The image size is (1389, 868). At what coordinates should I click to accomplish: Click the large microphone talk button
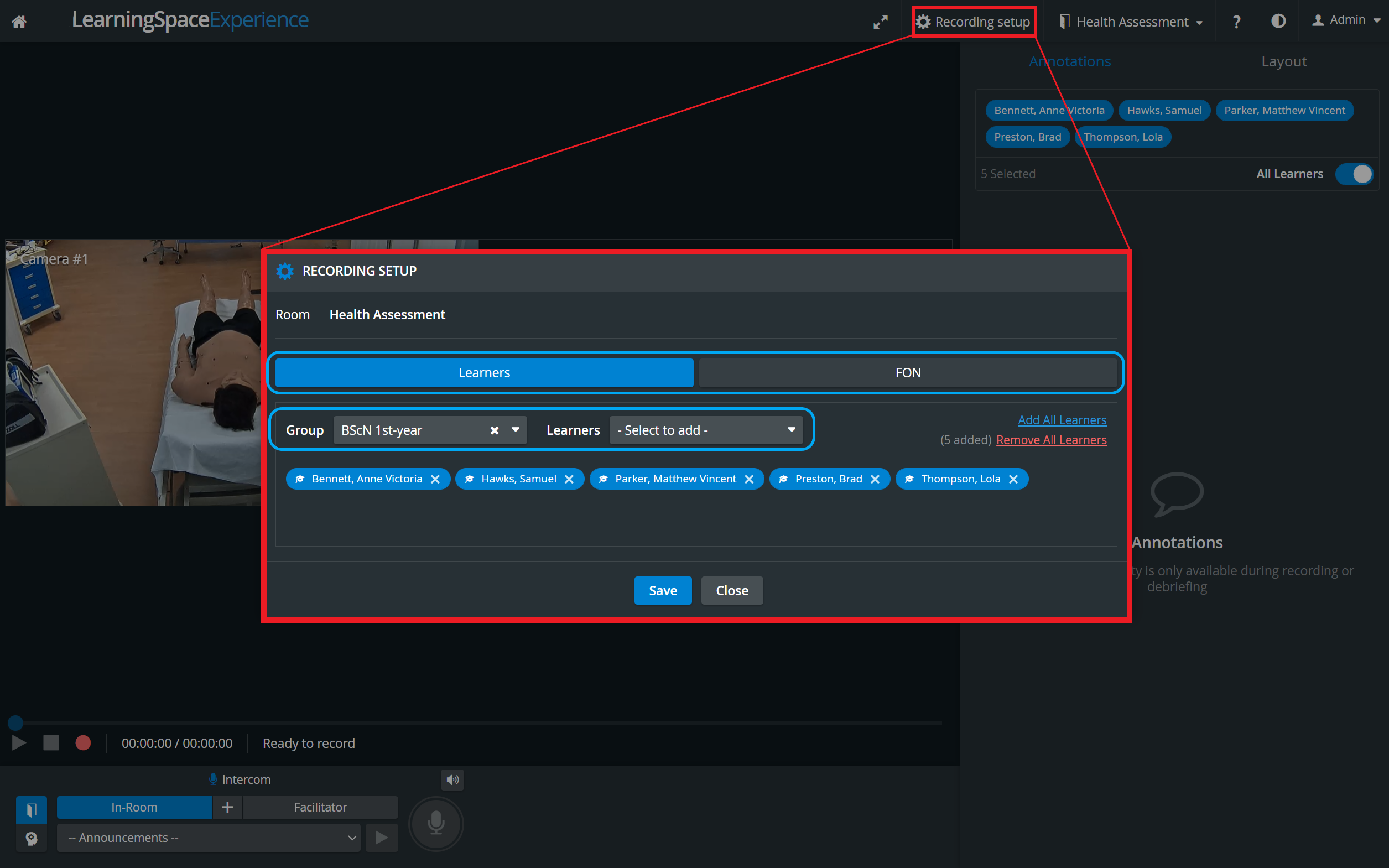point(436,823)
